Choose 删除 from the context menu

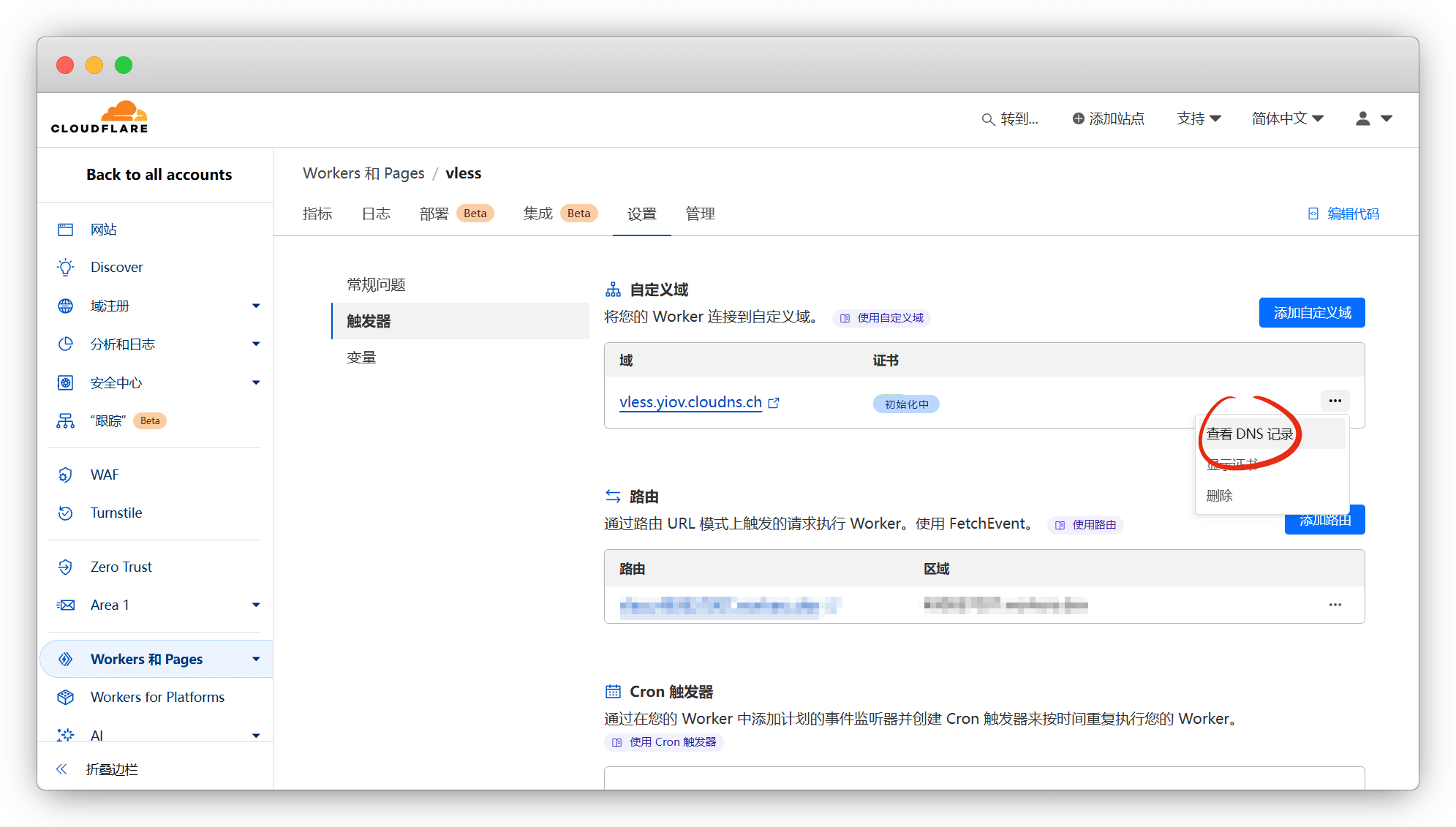point(1219,496)
